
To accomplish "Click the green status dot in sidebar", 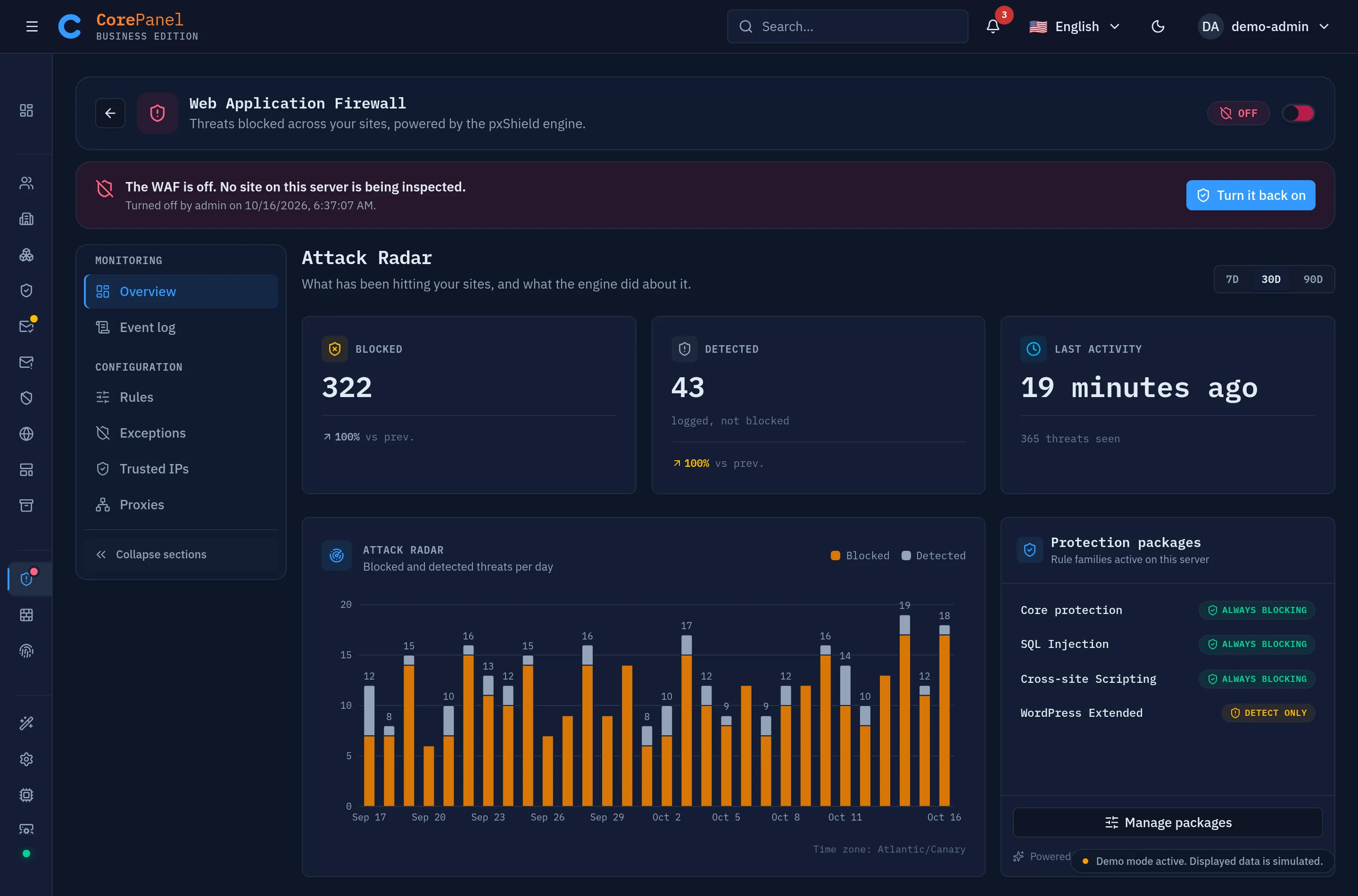I will 26,853.
